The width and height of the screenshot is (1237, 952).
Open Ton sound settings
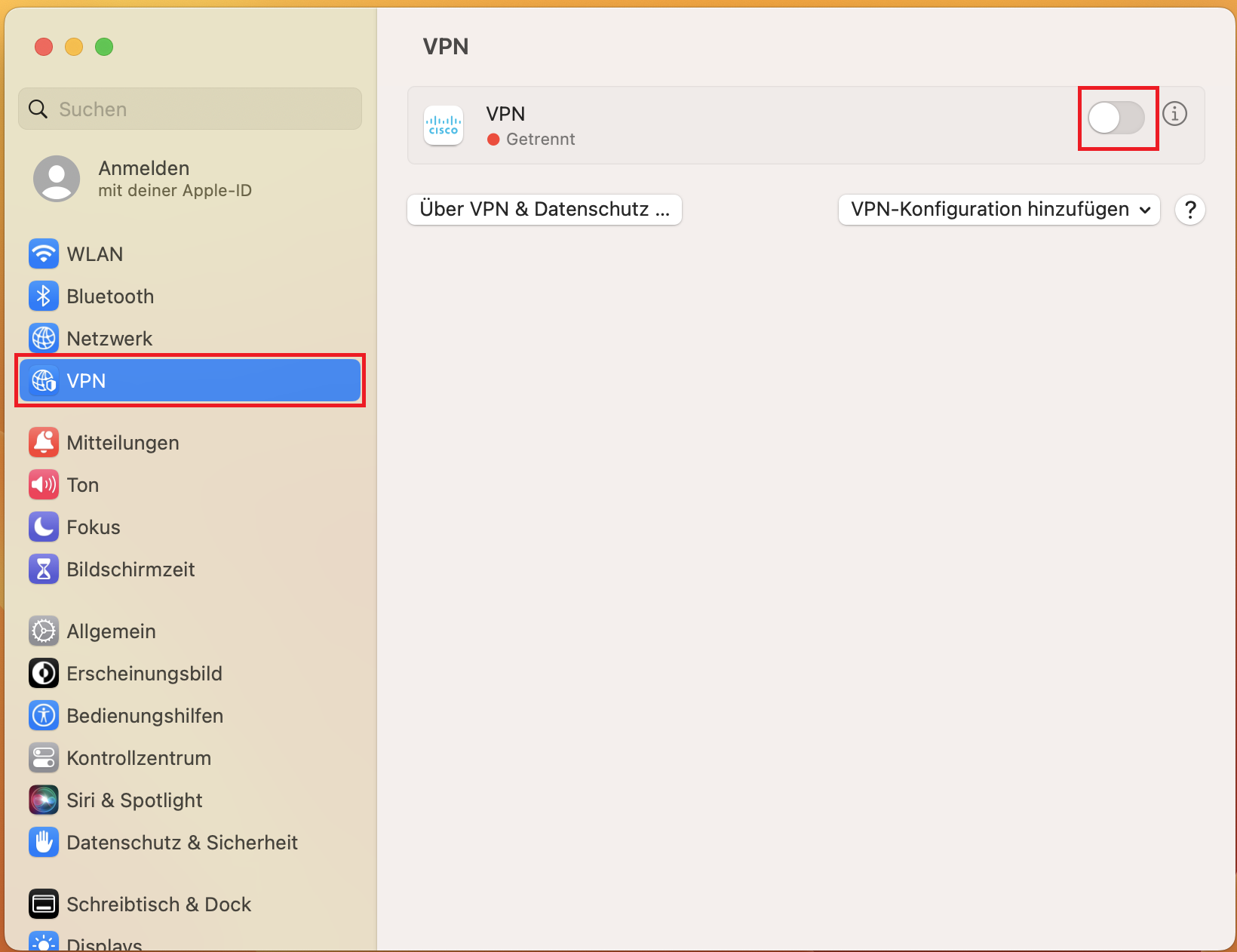tap(82, 485)
